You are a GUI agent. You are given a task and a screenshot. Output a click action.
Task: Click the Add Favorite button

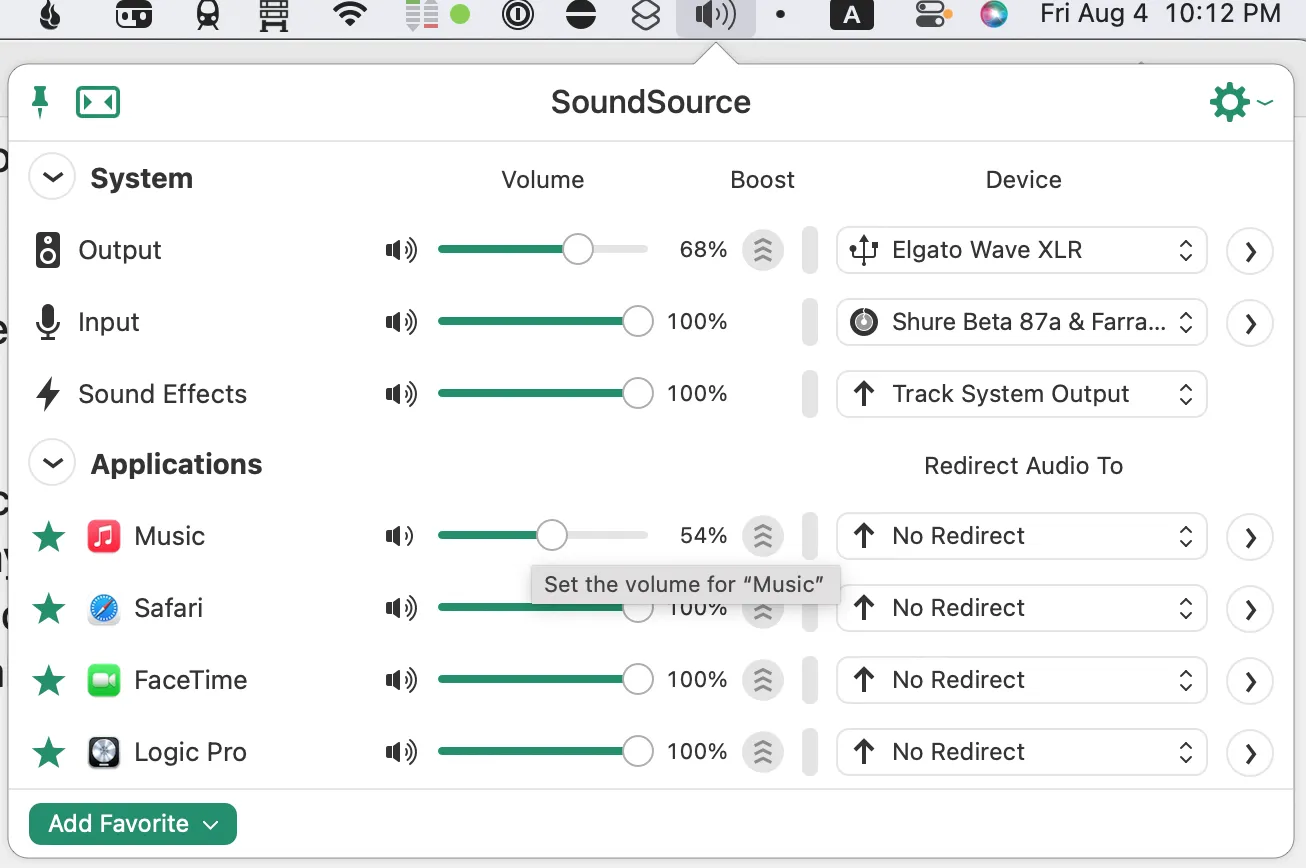click(x=132, y=823)
